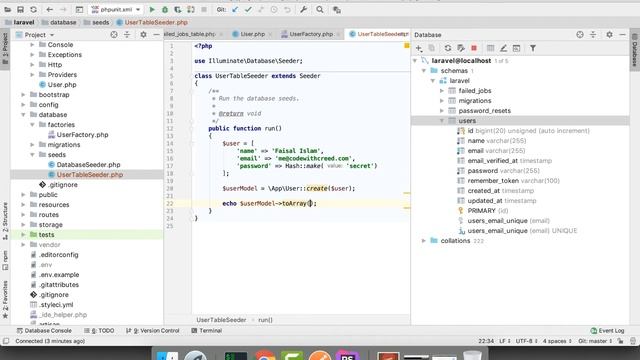
Task: Select the email_verified_at column
Action: tap(504, 161)
